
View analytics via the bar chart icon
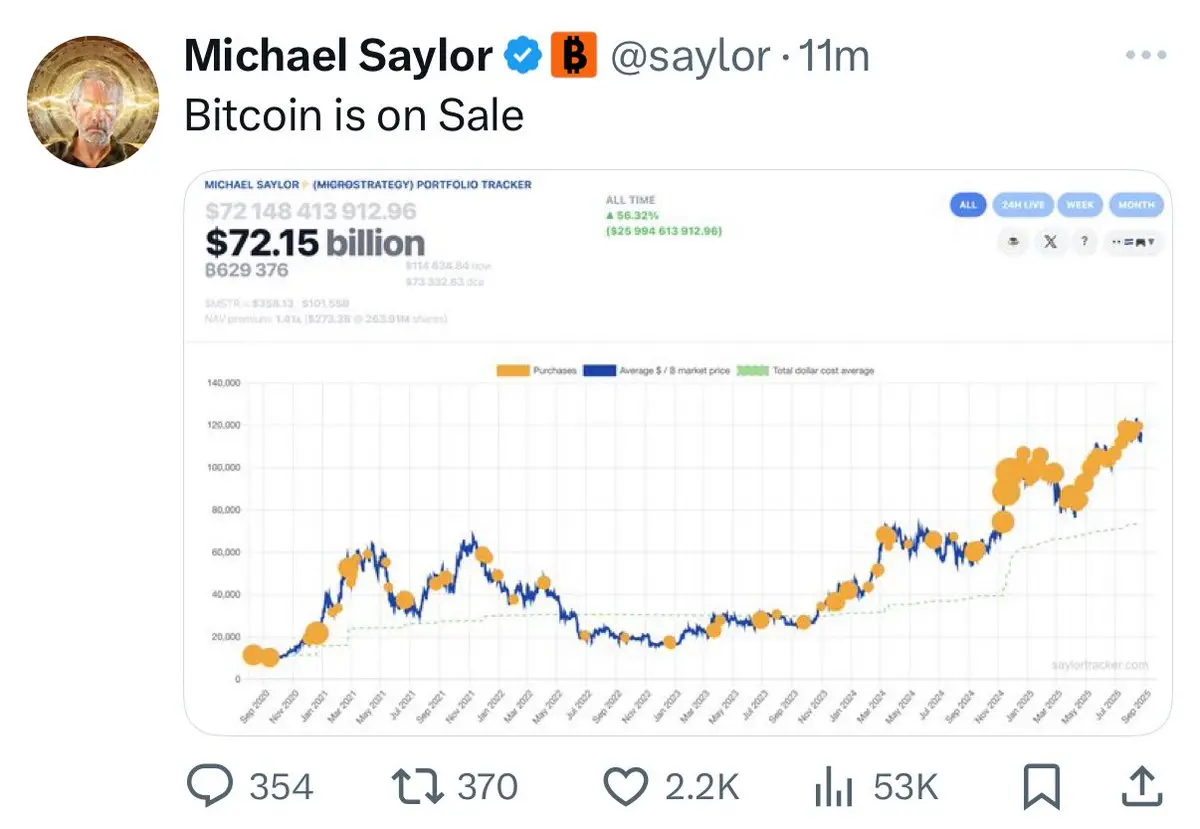point(833,787)
